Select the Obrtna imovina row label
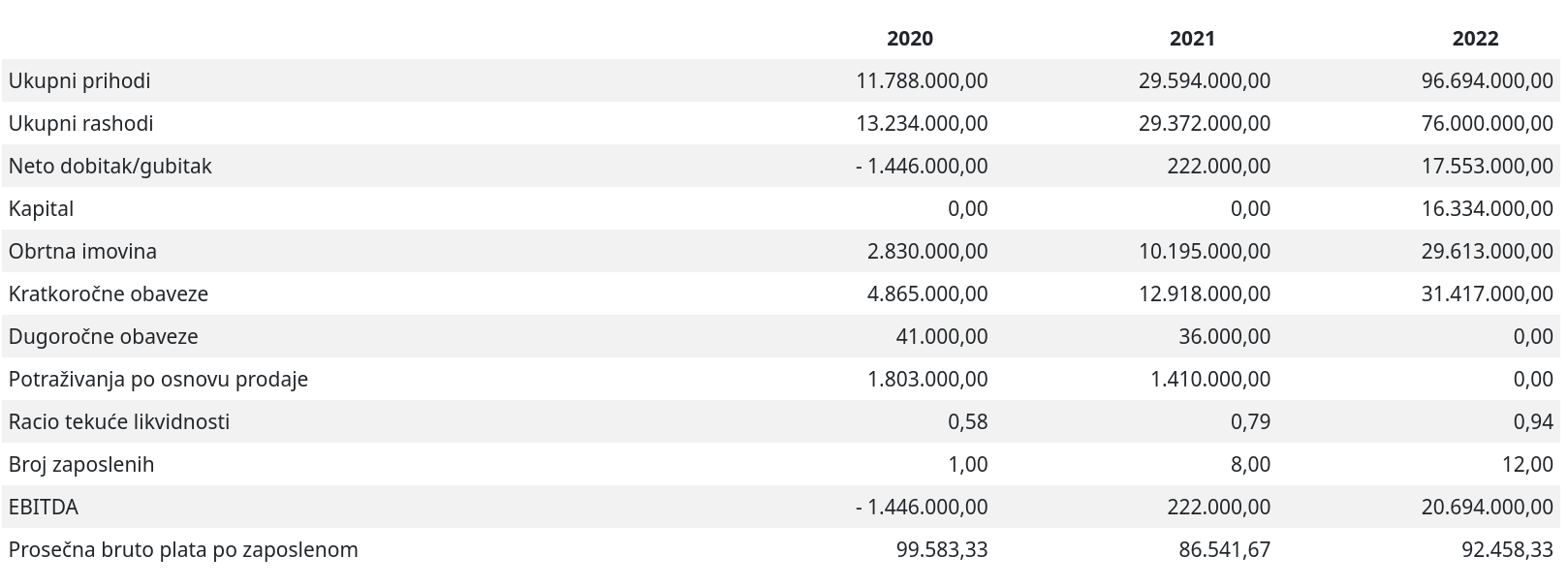The height and width of the screenshot is (587, 1568). (82, 252)
